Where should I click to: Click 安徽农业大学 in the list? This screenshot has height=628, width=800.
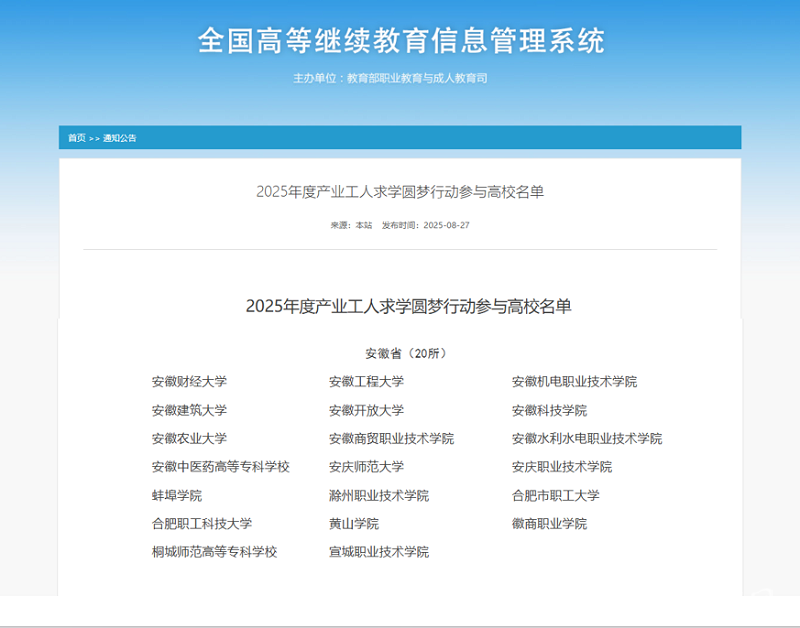189,438
